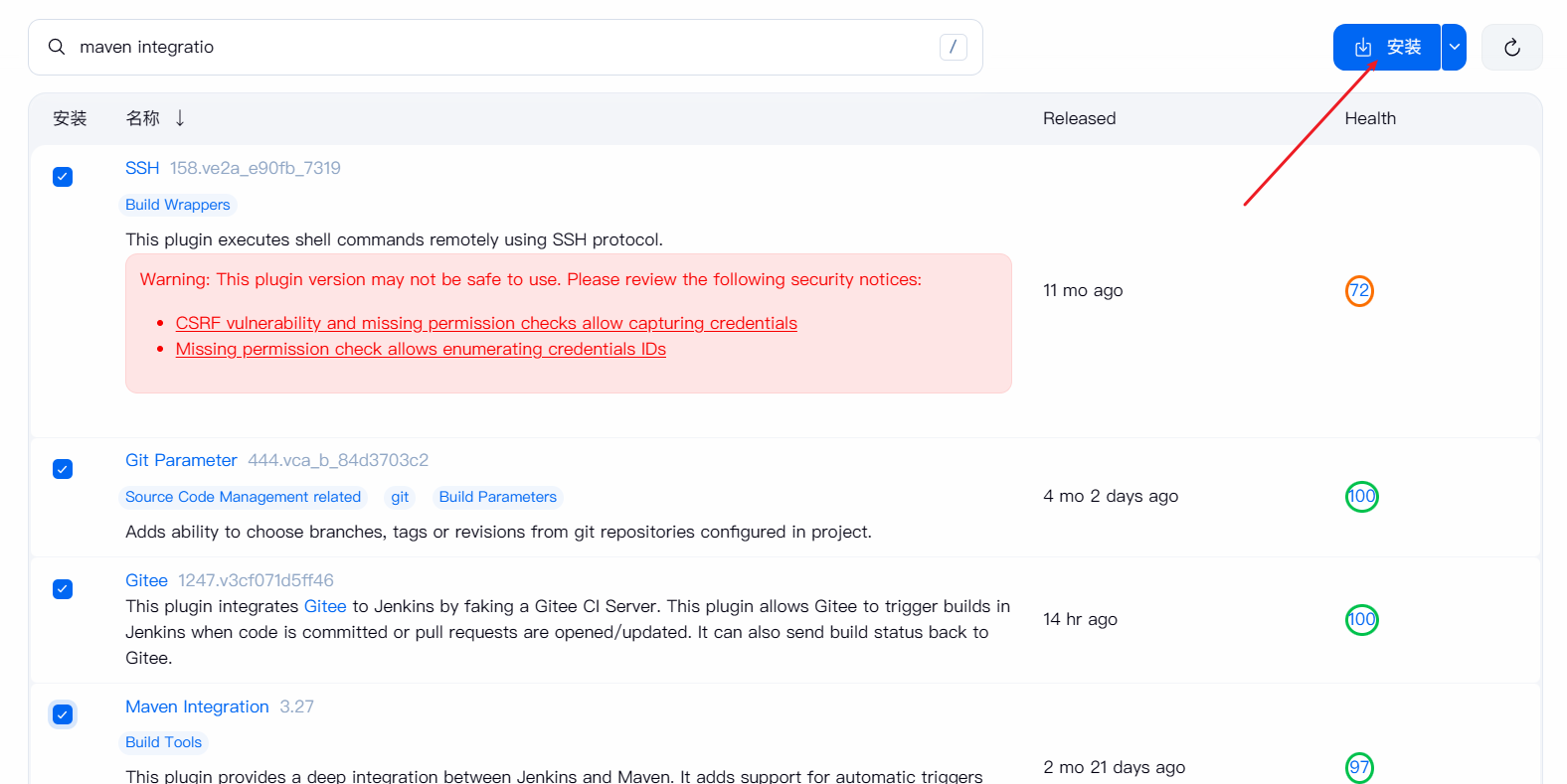Click the slash shortcut key hint icon
The image size is (1567, 784).
953,47
